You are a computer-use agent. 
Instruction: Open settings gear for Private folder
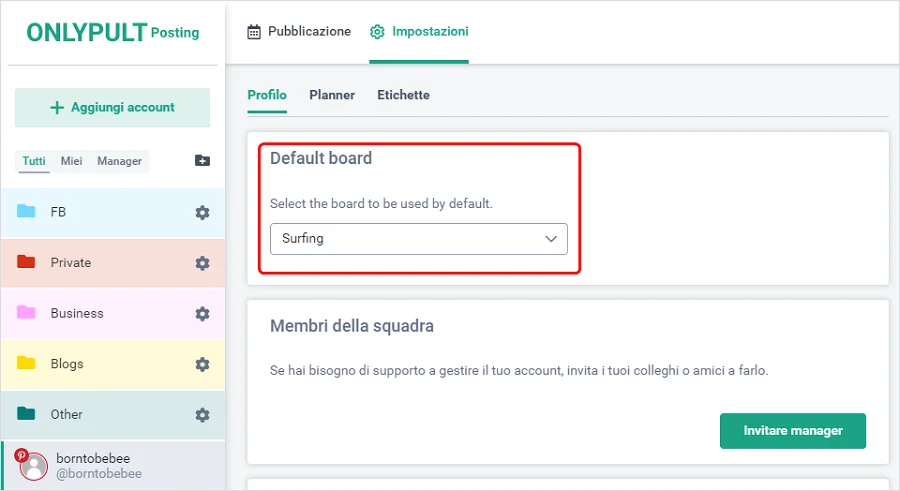tap(202, 263)
